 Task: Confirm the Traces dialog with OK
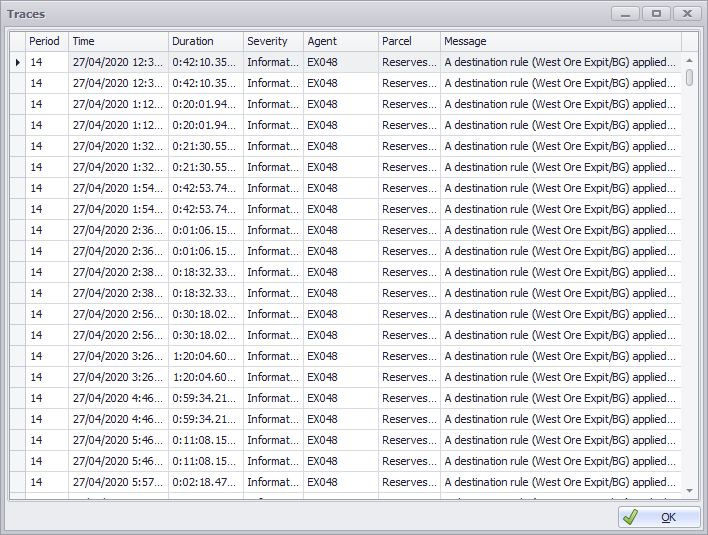659,517
